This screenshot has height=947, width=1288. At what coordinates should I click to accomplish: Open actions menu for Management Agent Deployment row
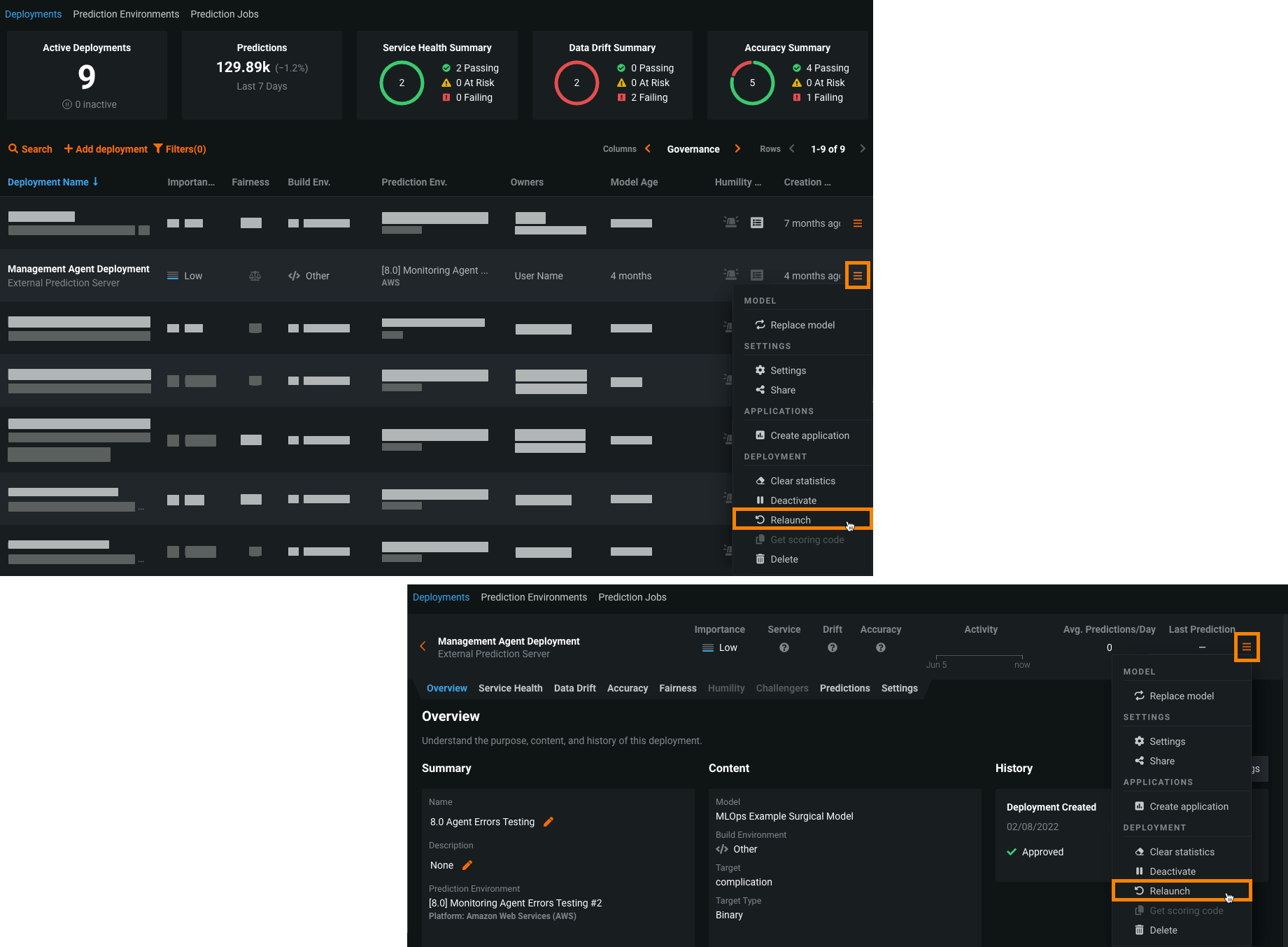(857, 276)
